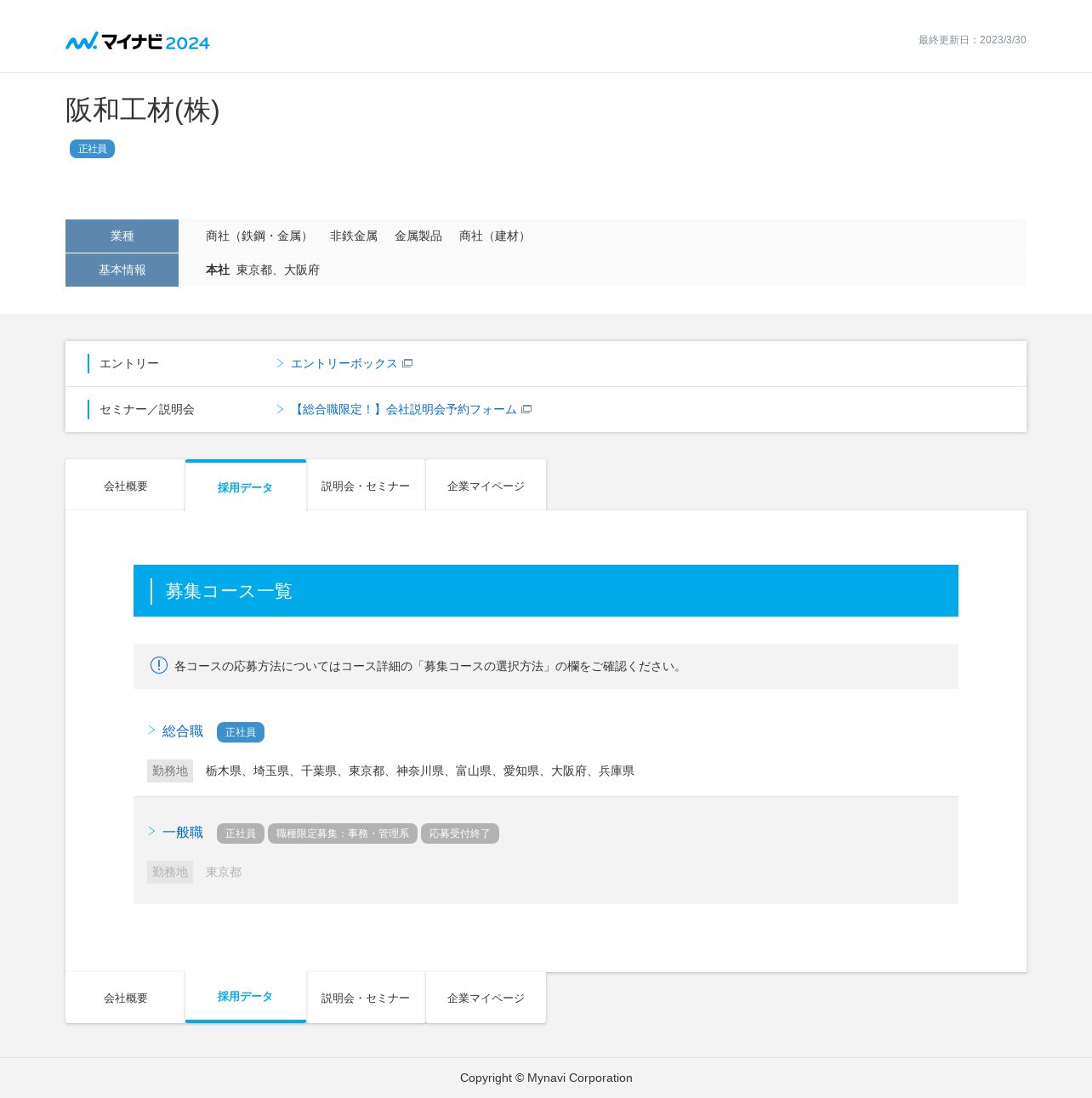Select top 採用データ tab
The image size is (1092, 1098).
(245, 486)
